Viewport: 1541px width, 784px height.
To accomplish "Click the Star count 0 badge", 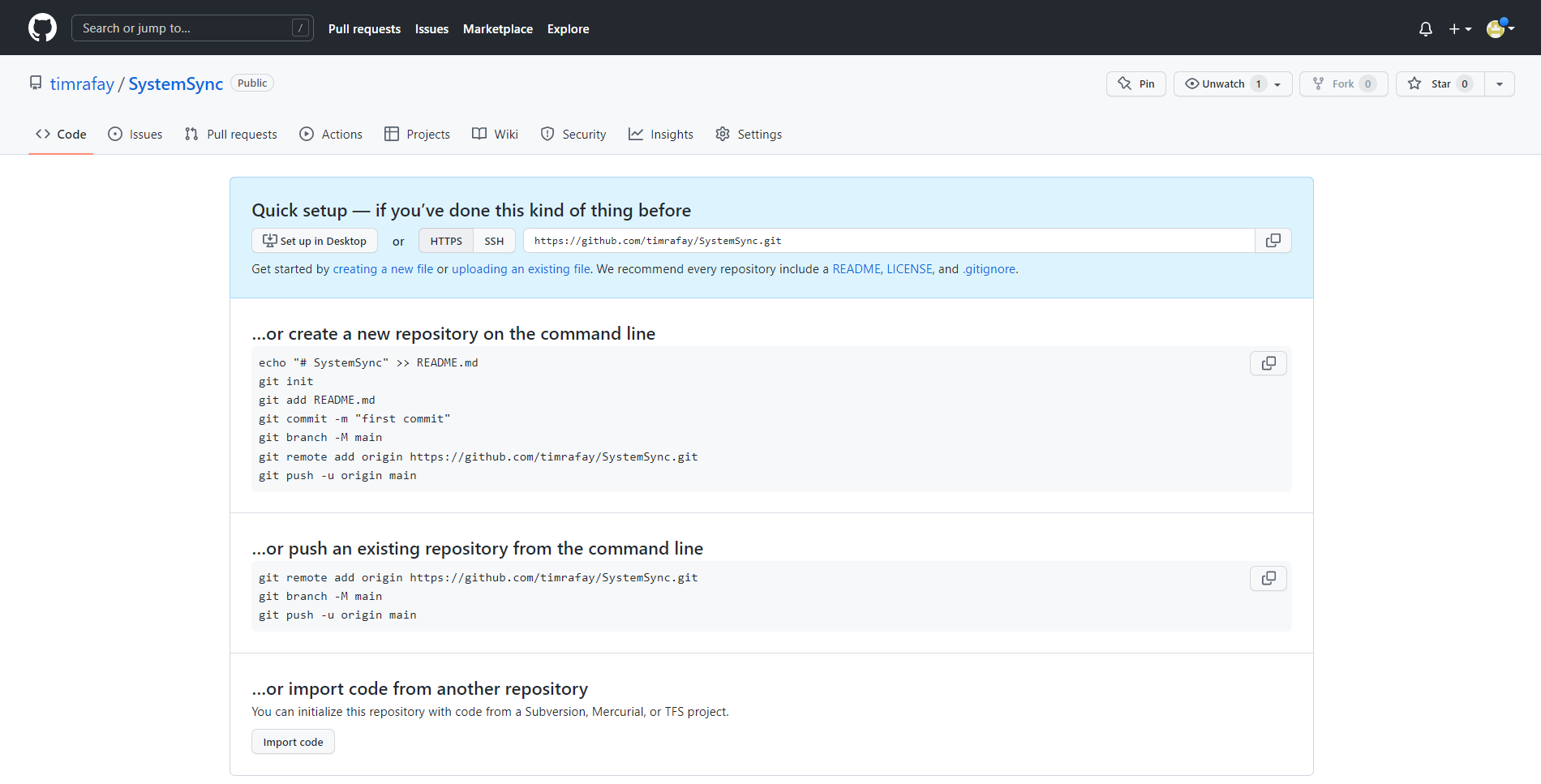I will 1465,84.
